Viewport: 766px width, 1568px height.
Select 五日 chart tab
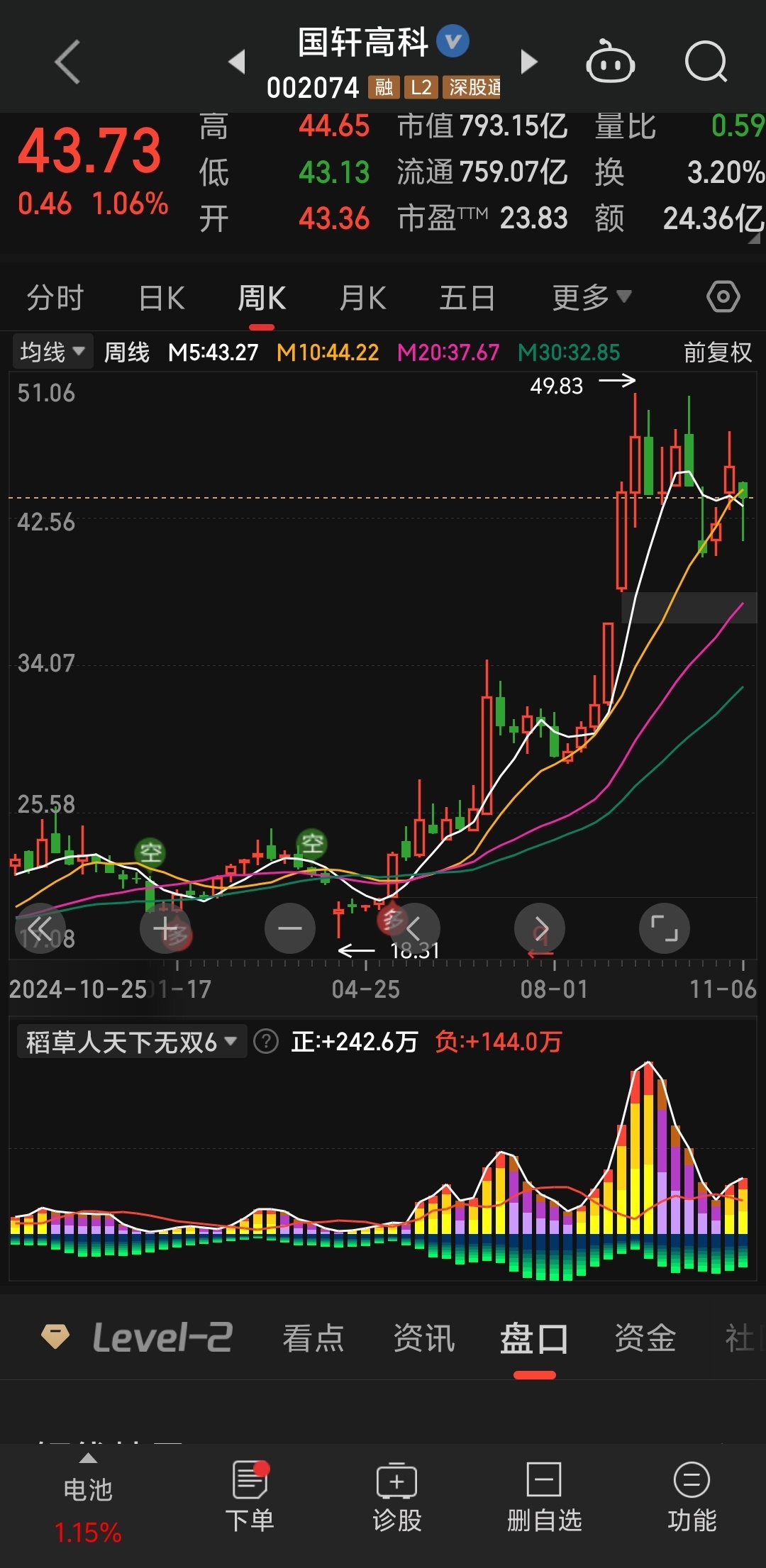(x=467, y=297)
